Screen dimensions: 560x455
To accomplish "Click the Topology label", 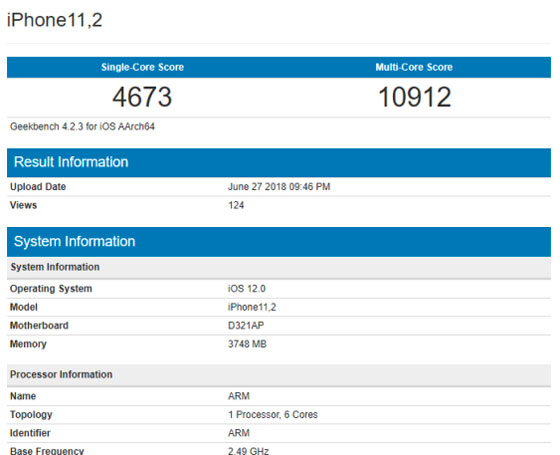I will (31, 415).
